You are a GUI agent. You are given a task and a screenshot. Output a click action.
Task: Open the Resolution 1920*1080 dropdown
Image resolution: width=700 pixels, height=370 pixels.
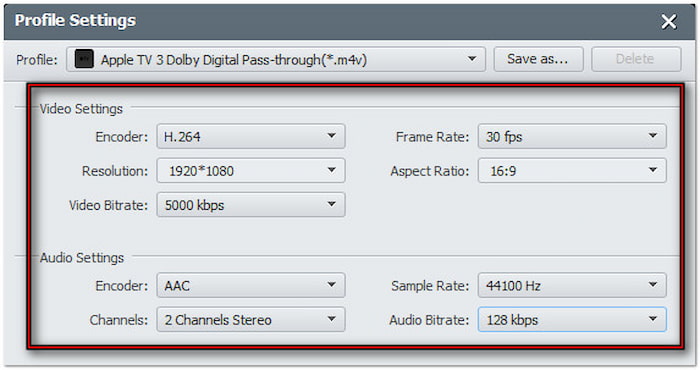250,170
